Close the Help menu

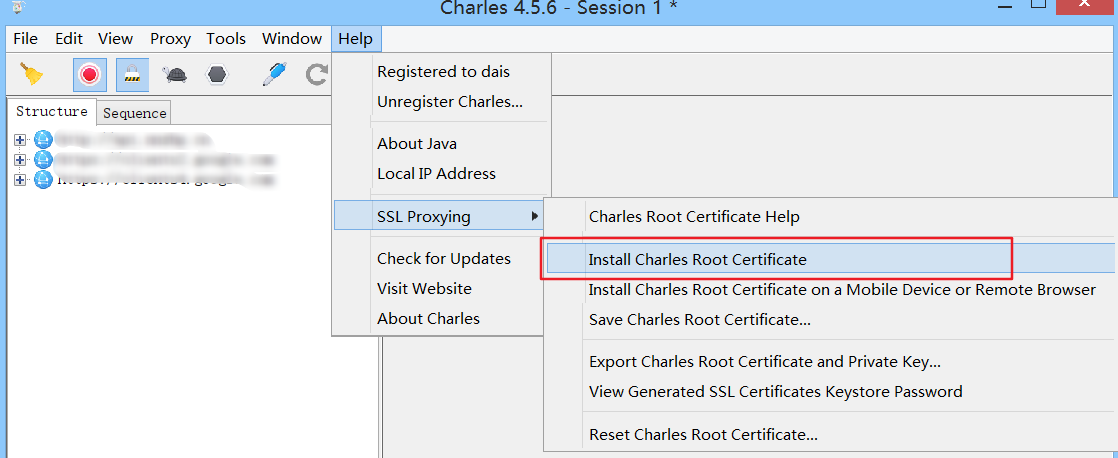click(x=356, y=39)
